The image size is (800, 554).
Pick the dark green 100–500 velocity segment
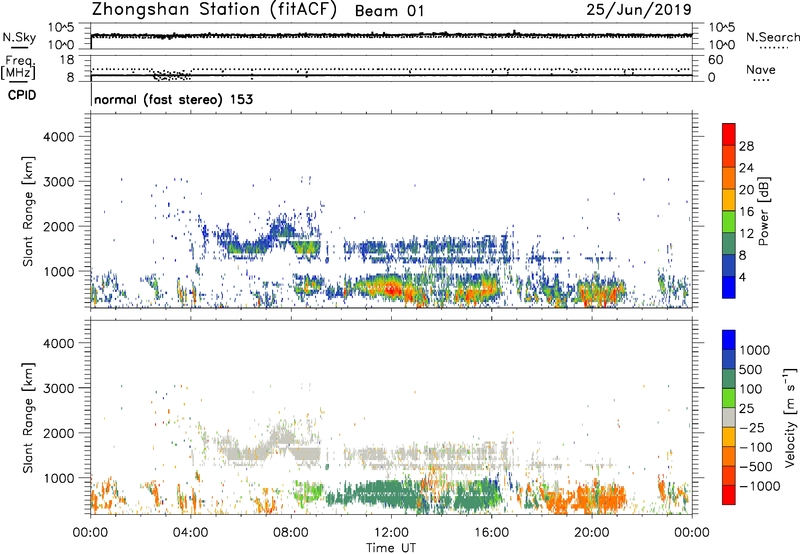pos(729,379)
